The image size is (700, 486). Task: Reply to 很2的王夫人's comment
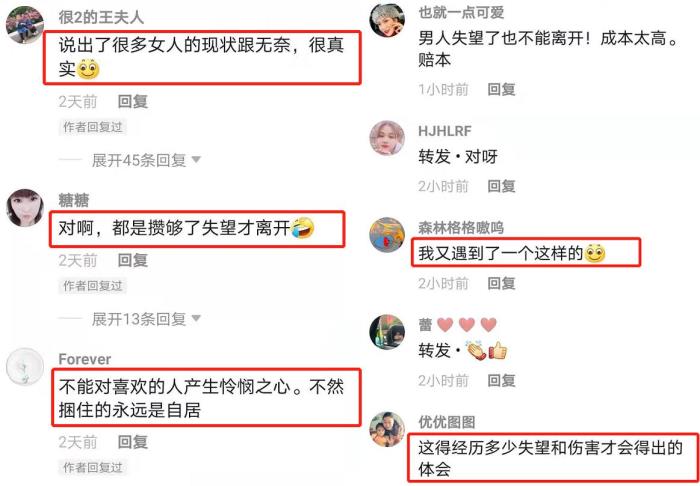coord(133,102)
